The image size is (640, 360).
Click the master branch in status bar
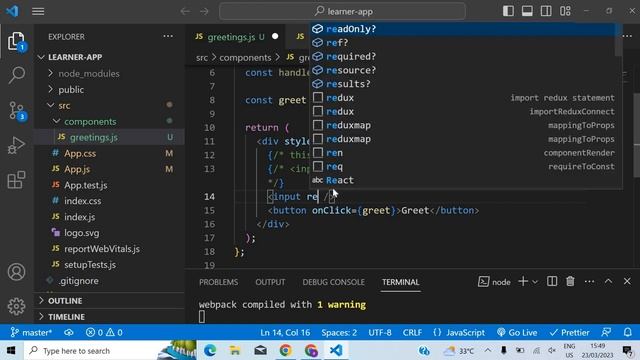point(31,332)
